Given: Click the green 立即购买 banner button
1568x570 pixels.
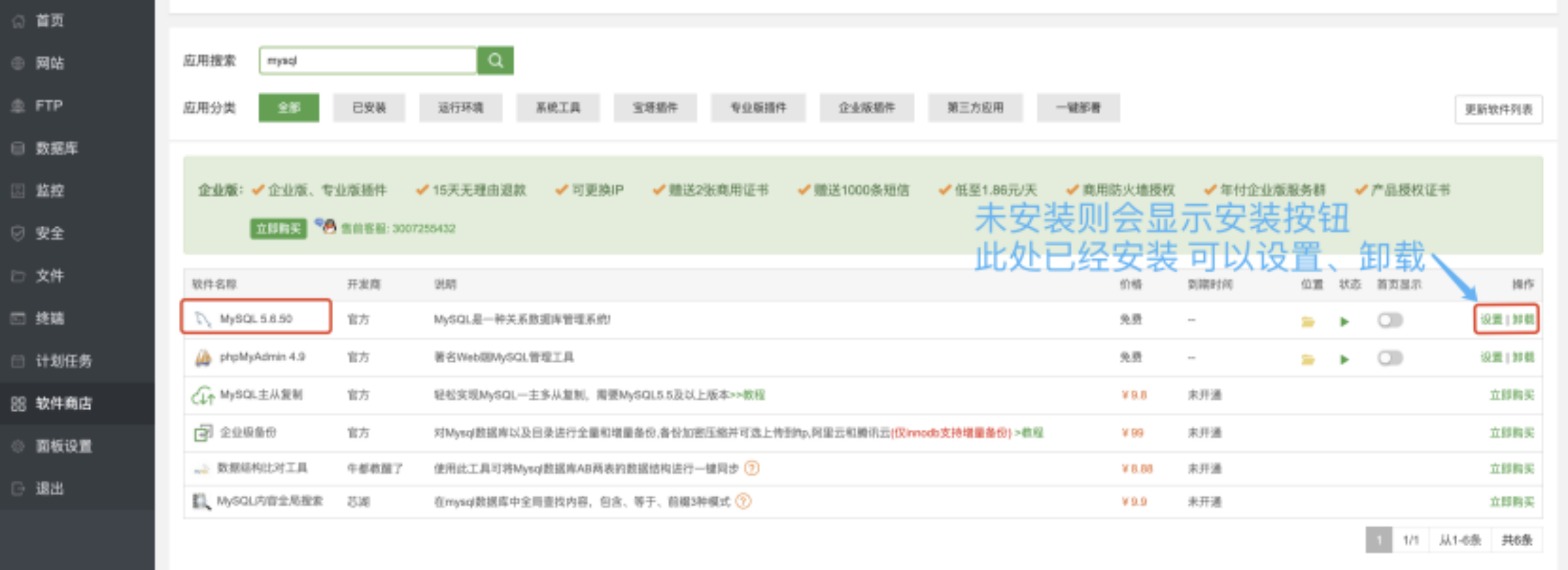Looking at the screenshot, I should [x=278, y=229].
